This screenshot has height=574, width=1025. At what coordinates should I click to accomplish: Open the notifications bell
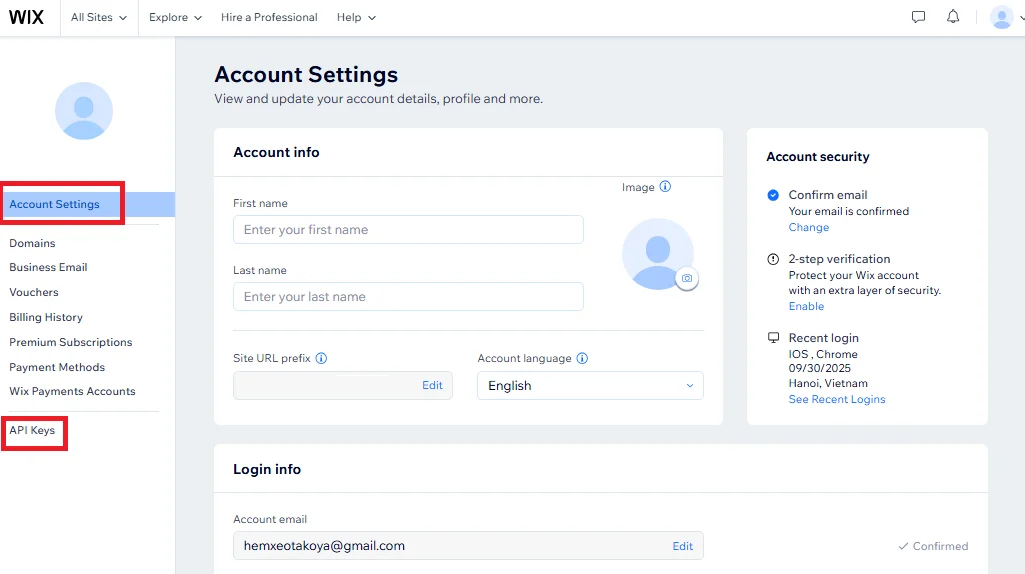click(953, 17)
